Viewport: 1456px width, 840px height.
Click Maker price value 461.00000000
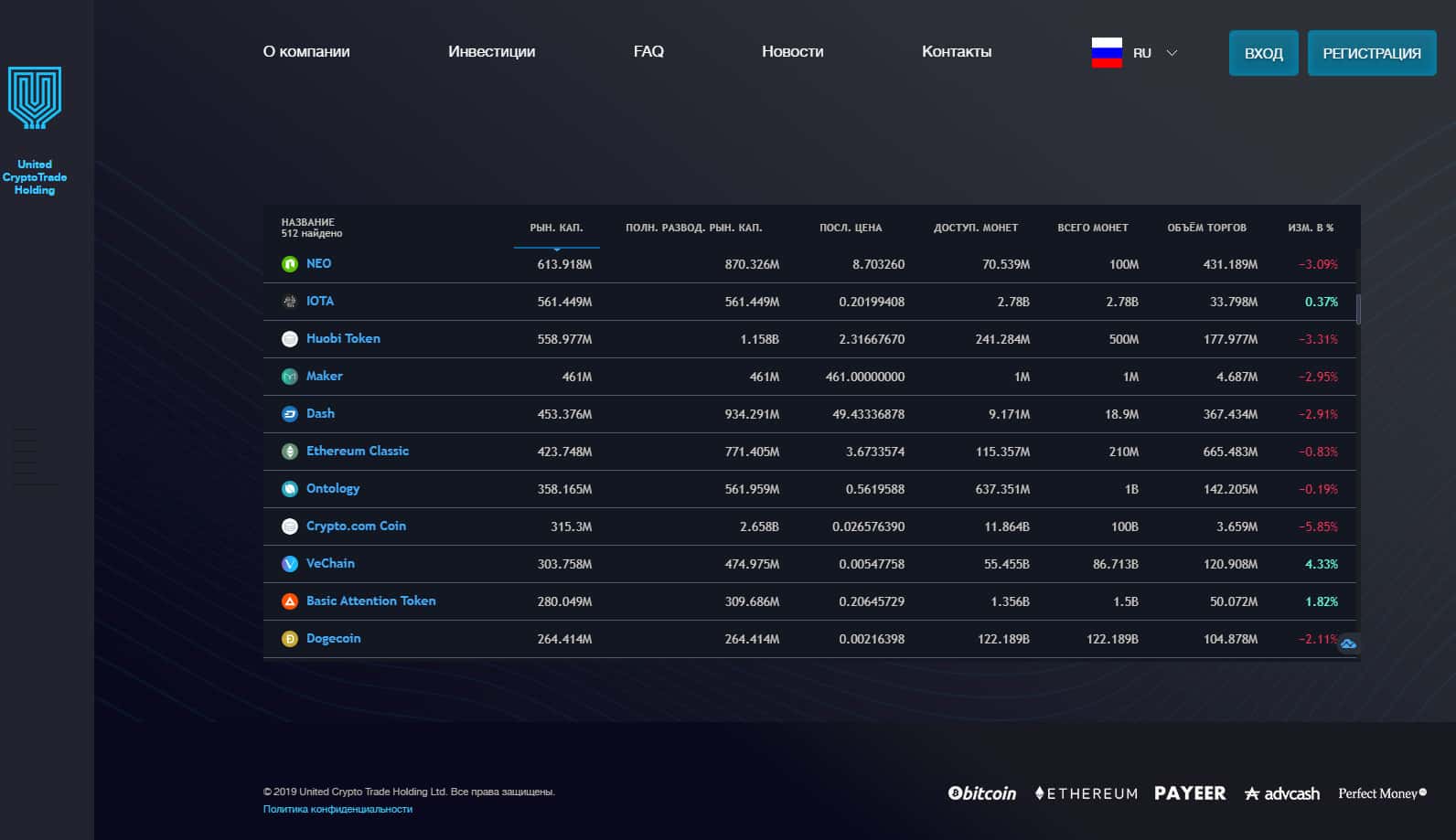click(x=865, y=377)
